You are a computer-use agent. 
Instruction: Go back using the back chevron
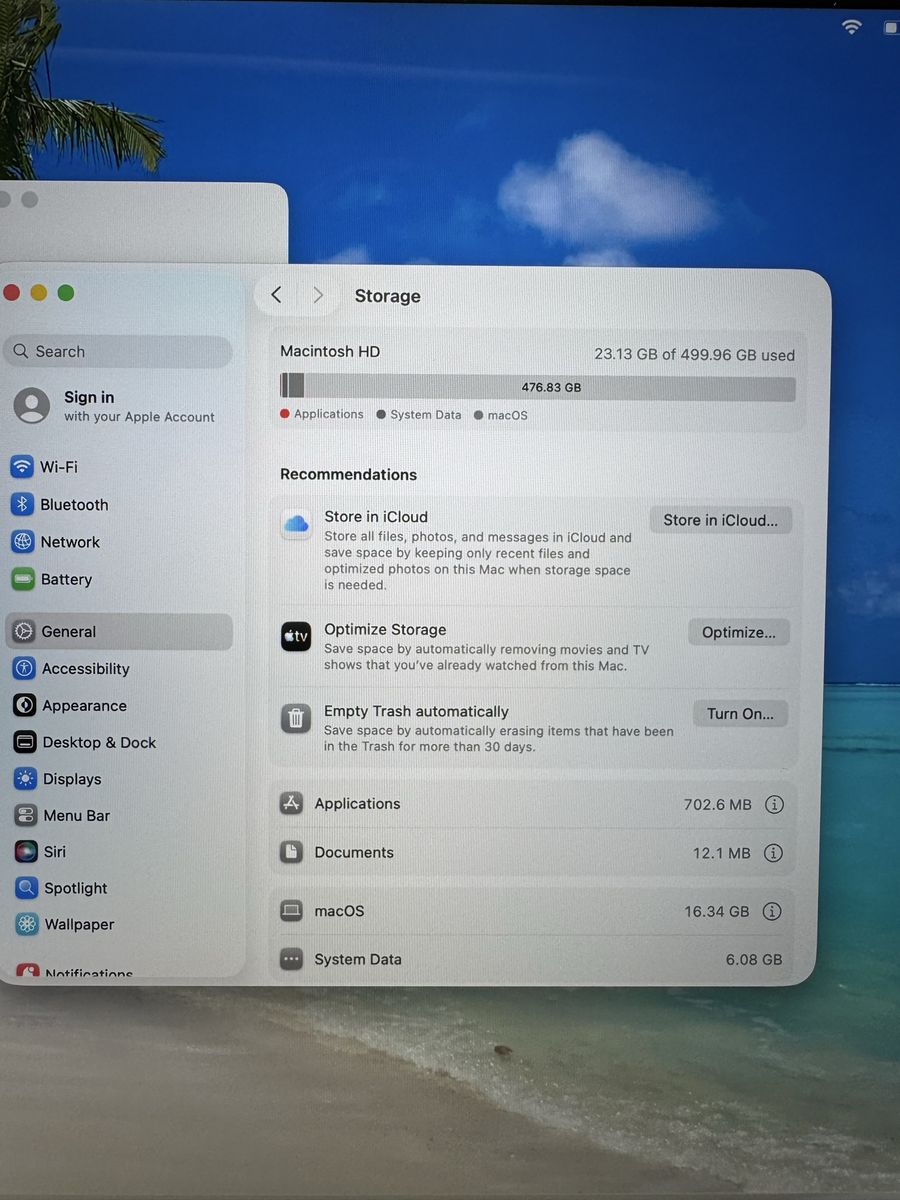[277, 295]
